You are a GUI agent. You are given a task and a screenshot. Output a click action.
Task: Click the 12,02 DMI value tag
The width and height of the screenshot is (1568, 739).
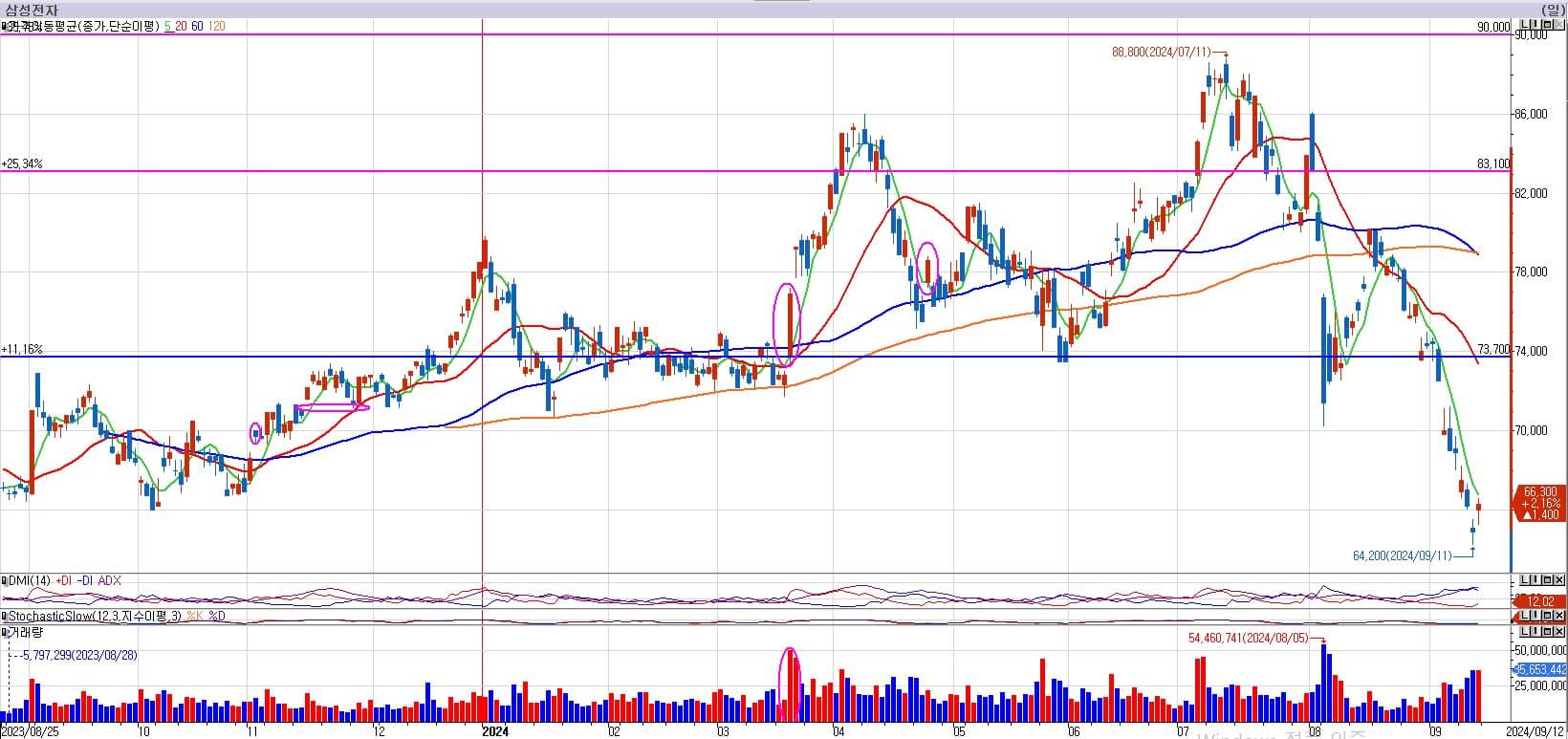[x=1540, y=601]
